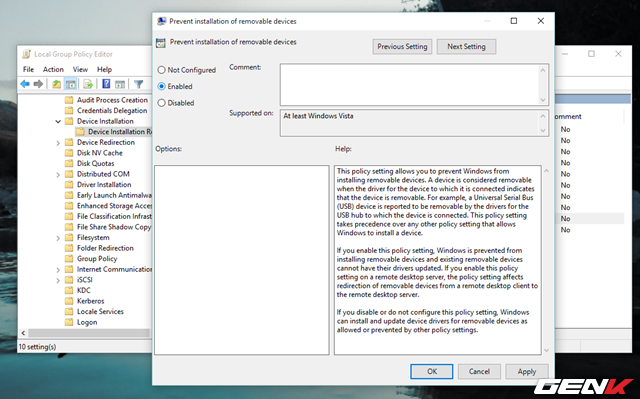Select Folder Redirection in the tree

coord(105,248)
